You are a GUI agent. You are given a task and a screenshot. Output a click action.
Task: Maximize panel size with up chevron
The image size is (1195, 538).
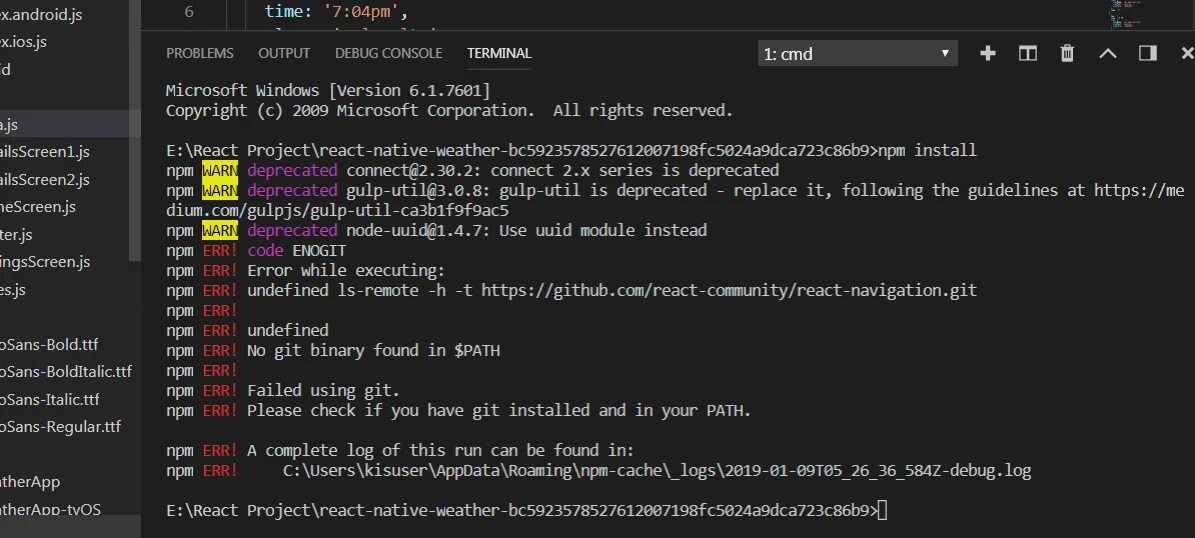[x=1107, y=53]
